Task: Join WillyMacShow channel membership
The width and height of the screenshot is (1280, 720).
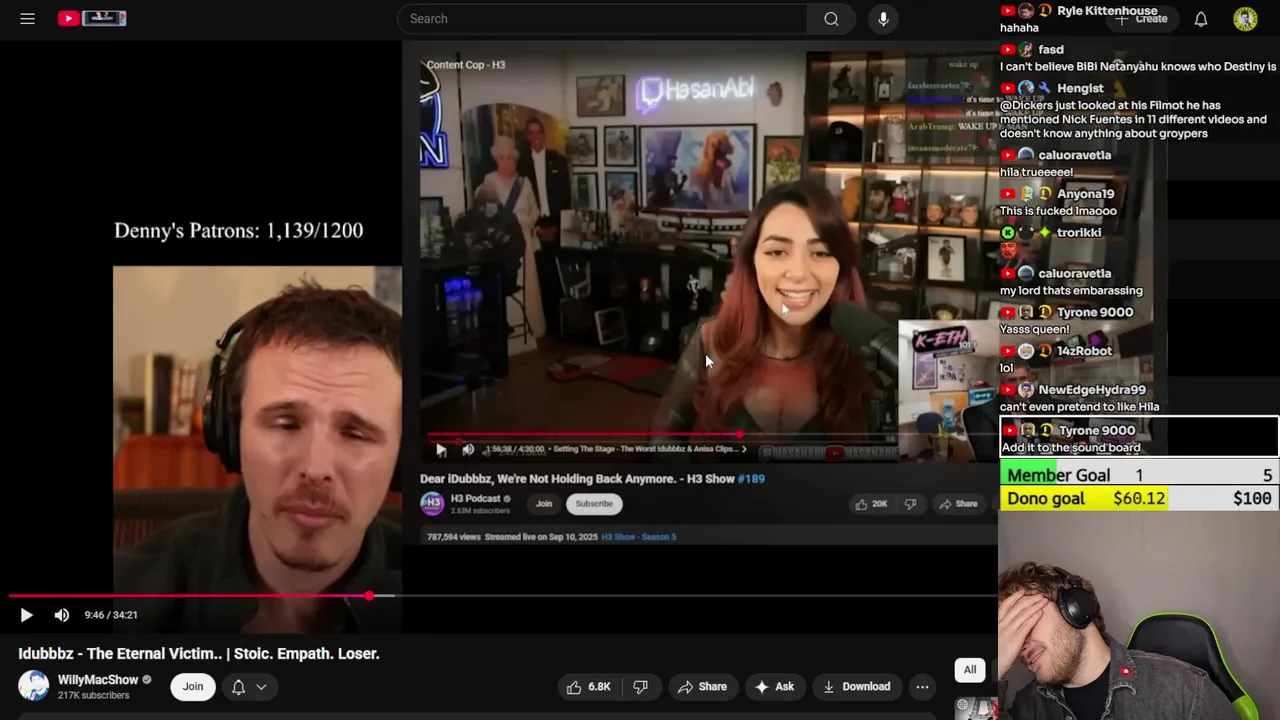Action: [193, 686]
